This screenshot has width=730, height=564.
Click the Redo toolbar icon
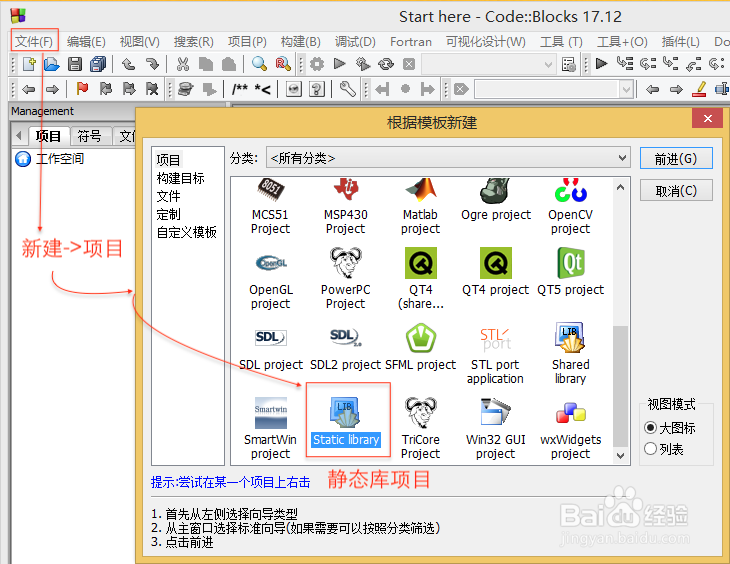coord(152,64)
